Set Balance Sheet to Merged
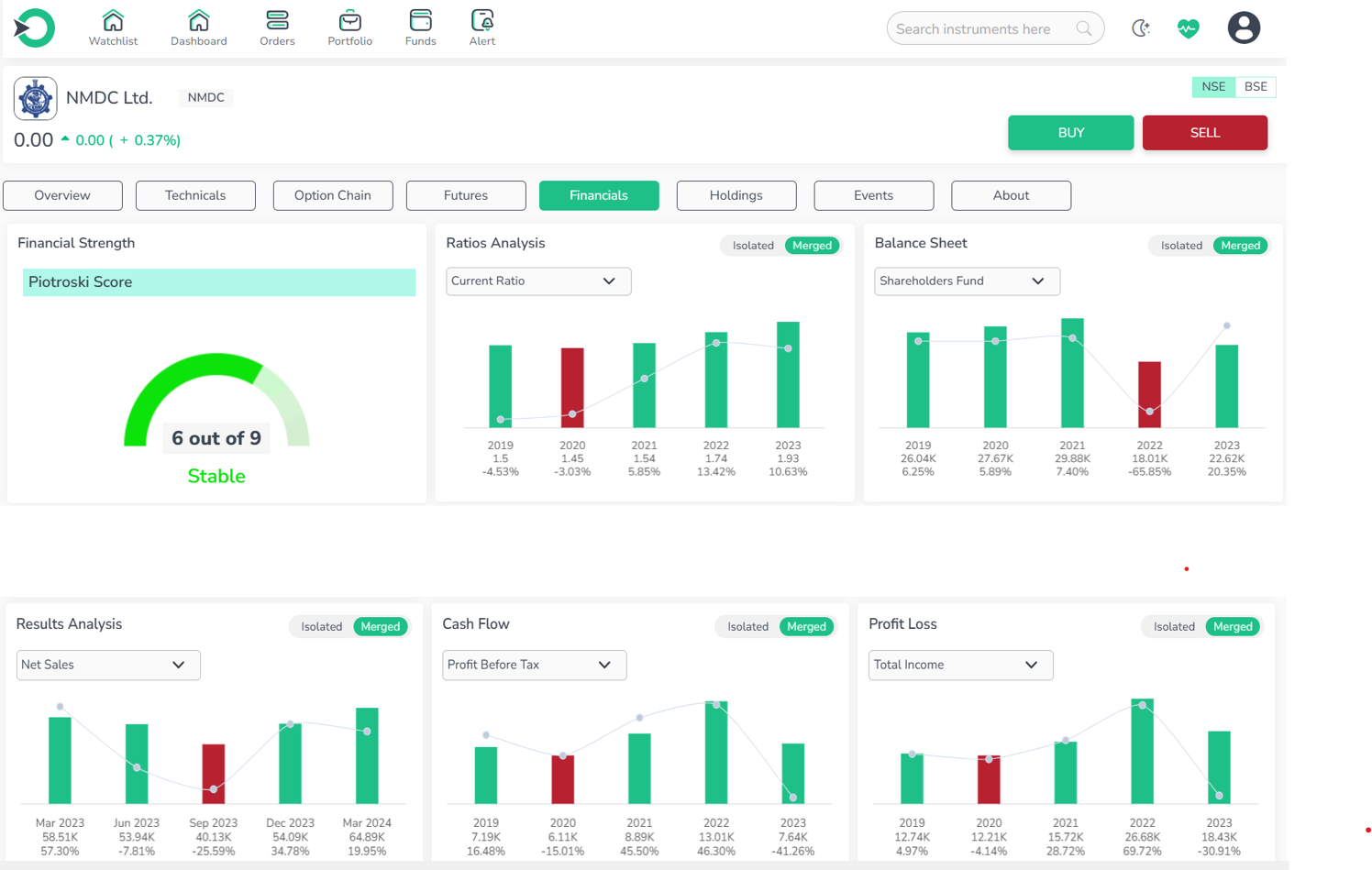The image size is (1372, 870). point(1240,246)
